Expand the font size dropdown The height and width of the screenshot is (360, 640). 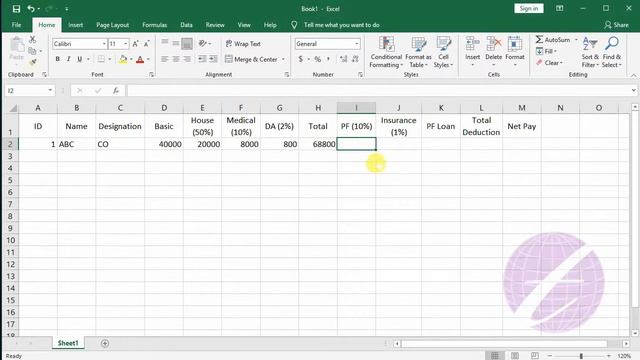click(126, 44)
